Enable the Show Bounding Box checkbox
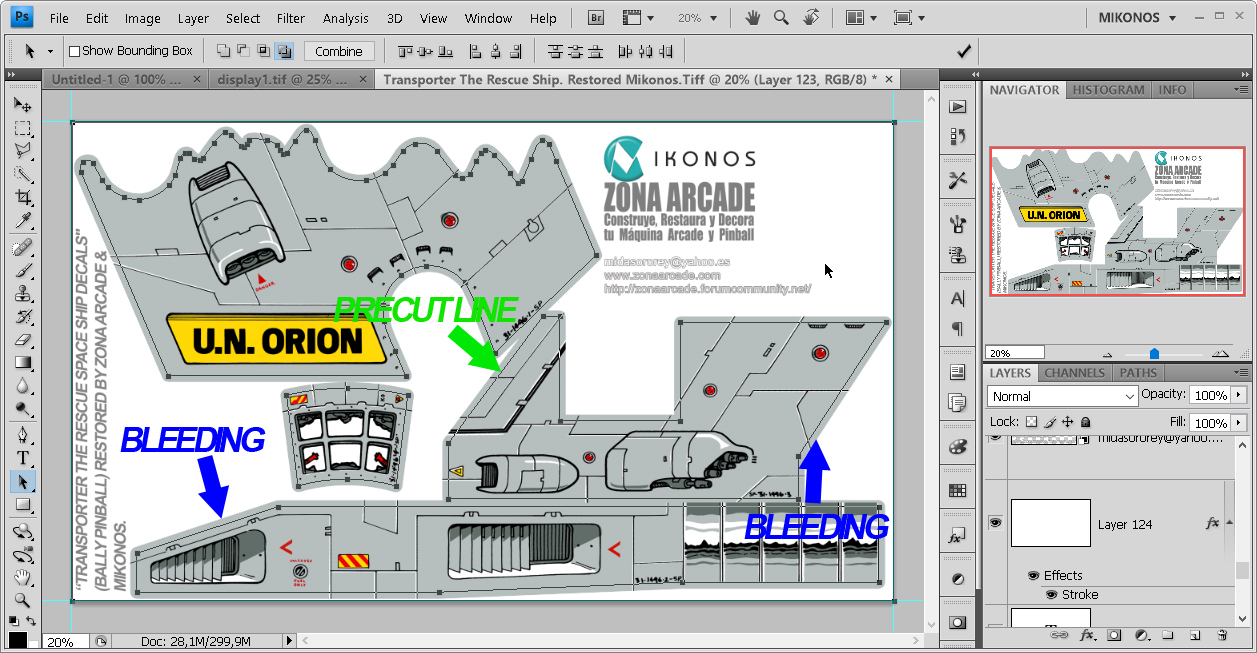The height and width of the screenshot is (653, 1257). (x=74, y=51)
